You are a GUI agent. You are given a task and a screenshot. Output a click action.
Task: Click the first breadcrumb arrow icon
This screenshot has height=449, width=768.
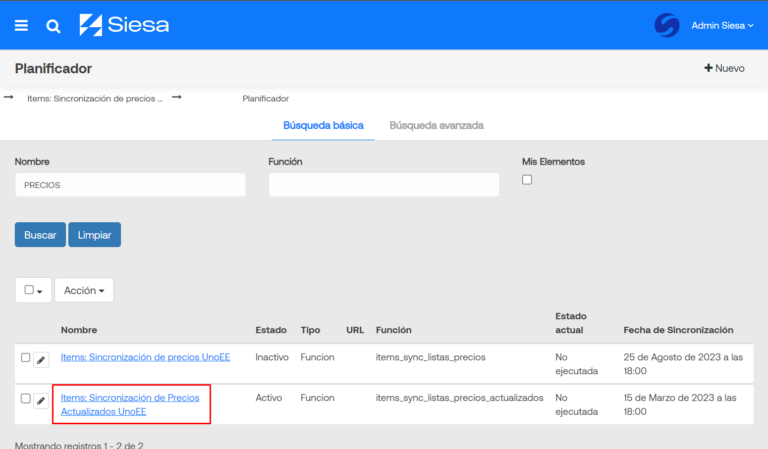click(9, 98)
